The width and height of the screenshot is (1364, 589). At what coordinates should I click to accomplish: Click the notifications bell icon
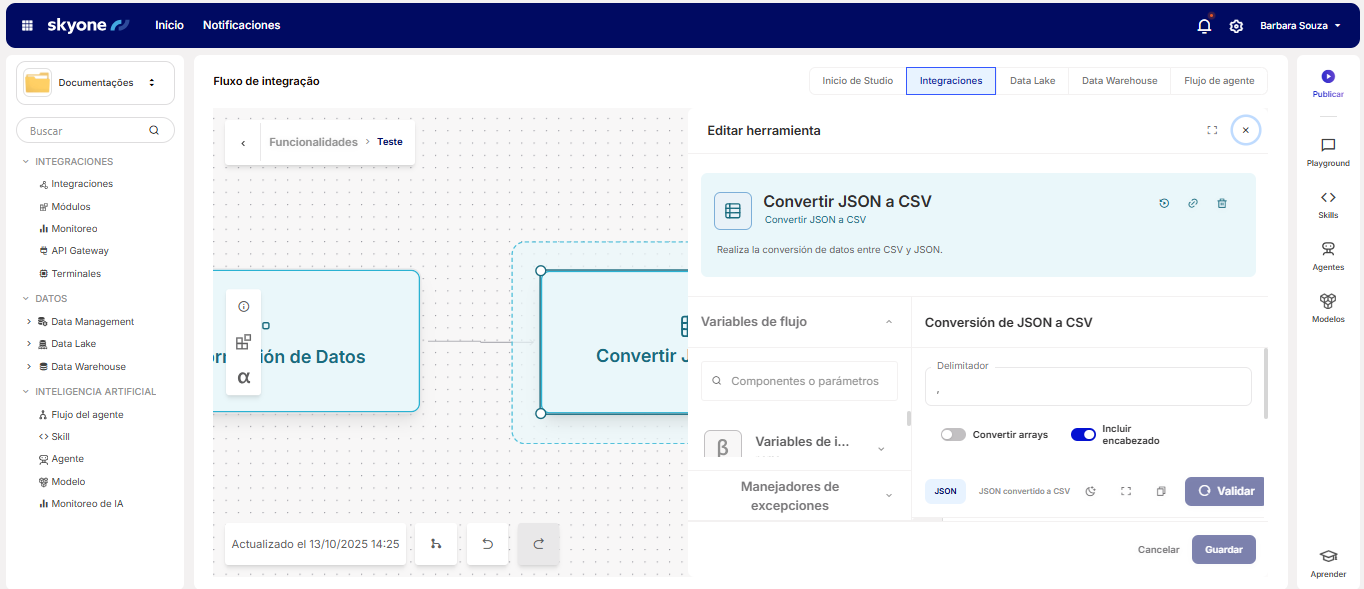1204,26
